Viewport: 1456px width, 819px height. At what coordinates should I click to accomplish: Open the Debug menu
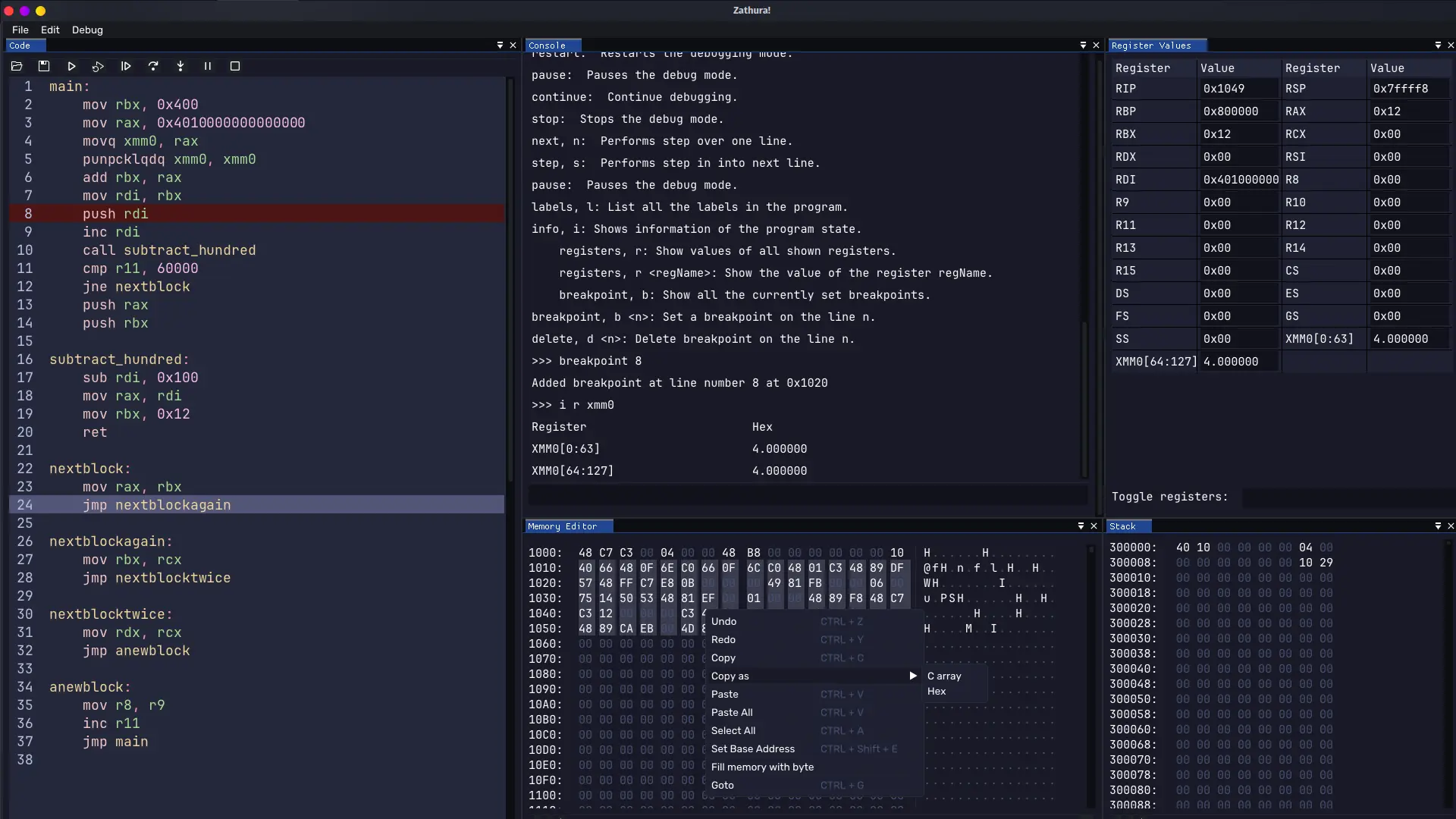click(87, 30)
